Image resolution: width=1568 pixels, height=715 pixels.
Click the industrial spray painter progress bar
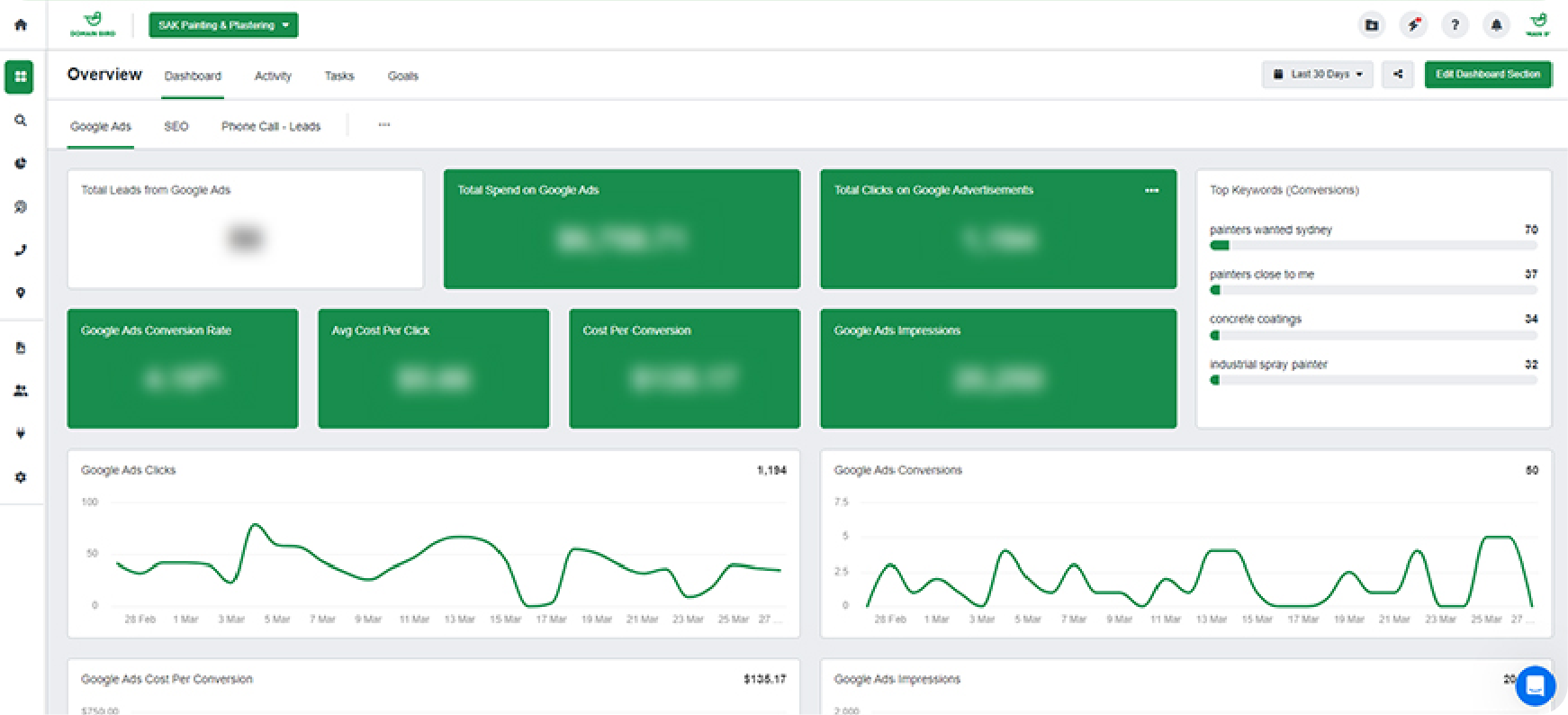click(x=1374, y=380)
